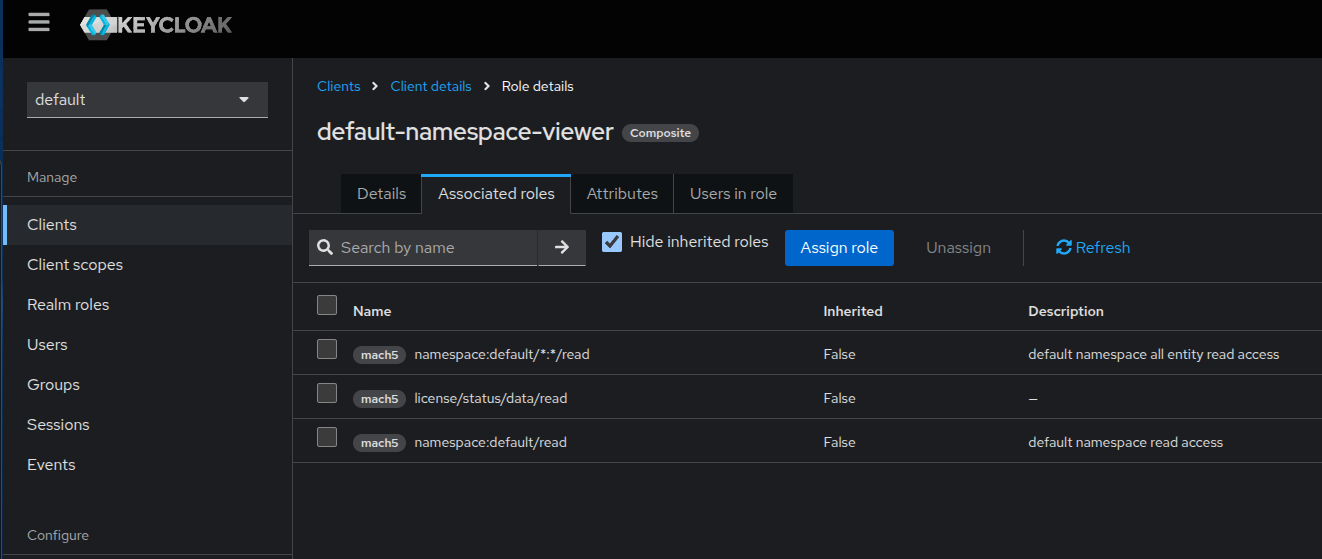Viewport: 1322px width, 559px height.
Task: Switch to the Attributes tab
Action: 622,194
